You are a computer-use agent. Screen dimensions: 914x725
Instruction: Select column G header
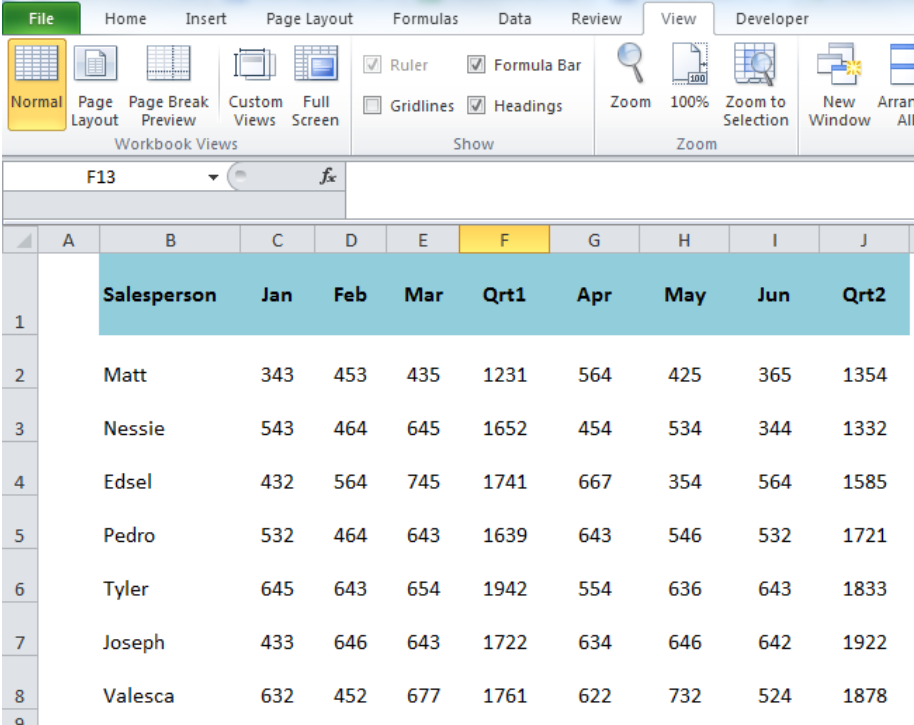[594, 240]
